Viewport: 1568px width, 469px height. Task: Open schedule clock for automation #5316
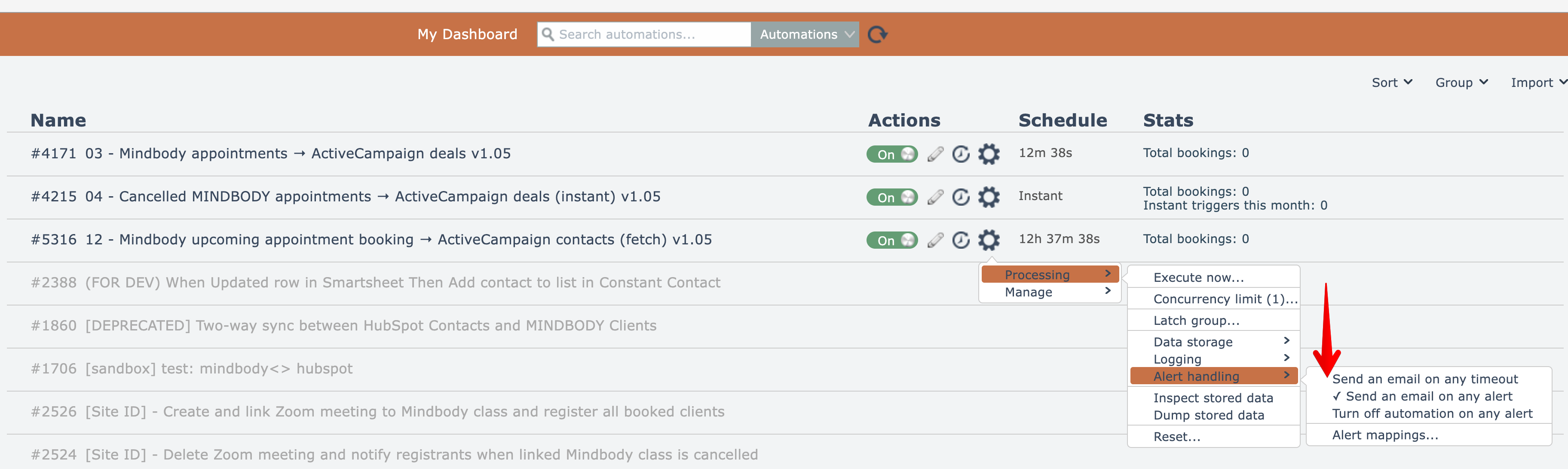(961, 241)
